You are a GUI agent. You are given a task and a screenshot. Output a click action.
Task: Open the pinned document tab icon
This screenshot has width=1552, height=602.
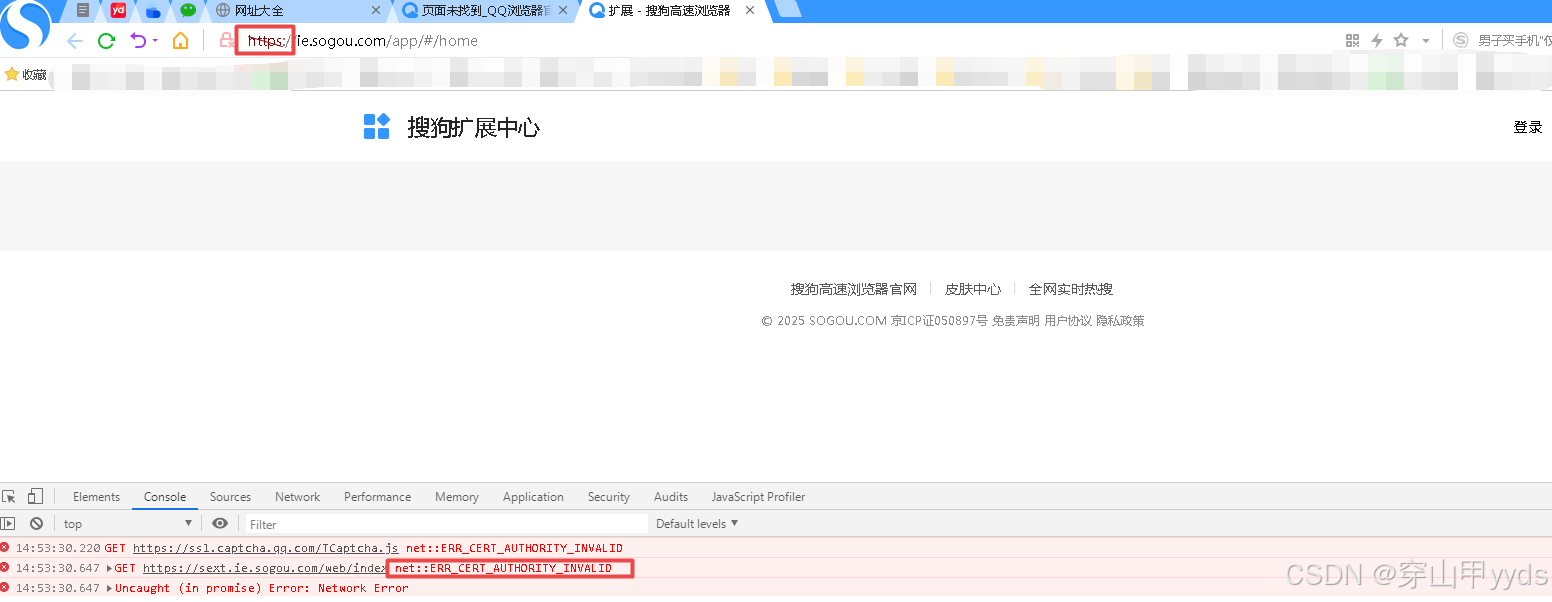(x=83, y=11)
